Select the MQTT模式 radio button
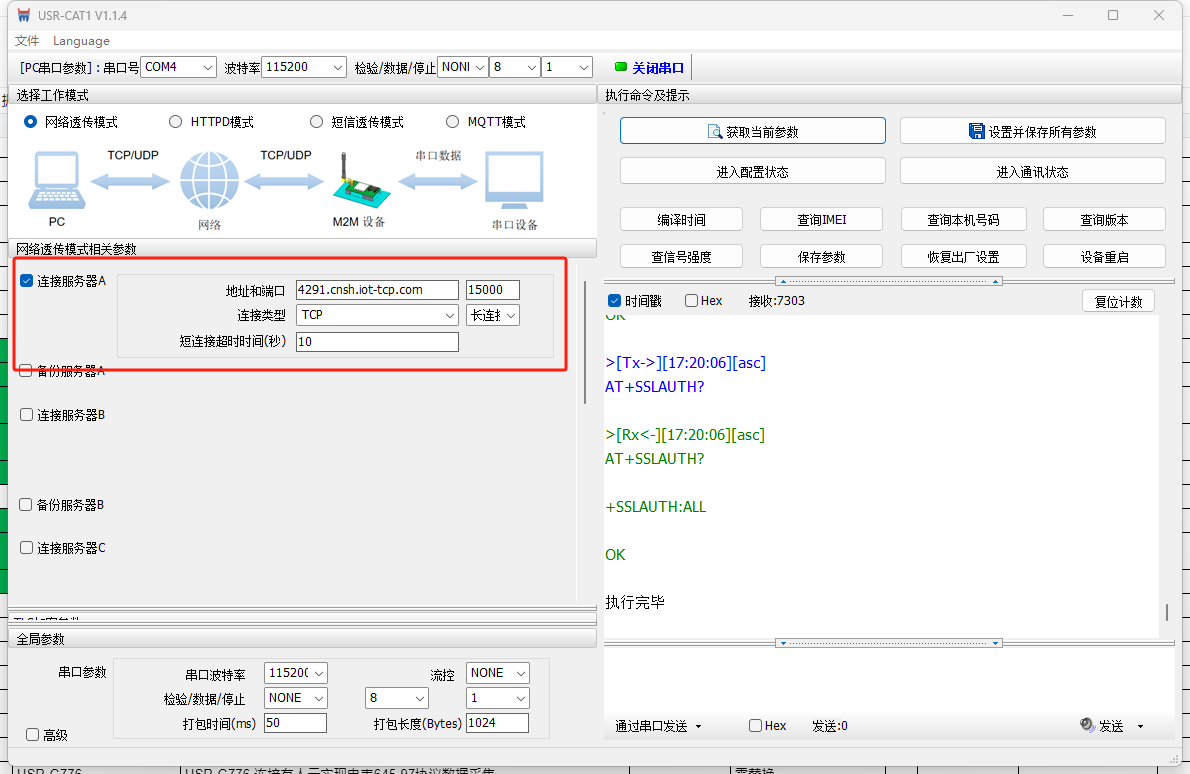 coord(453,122)
